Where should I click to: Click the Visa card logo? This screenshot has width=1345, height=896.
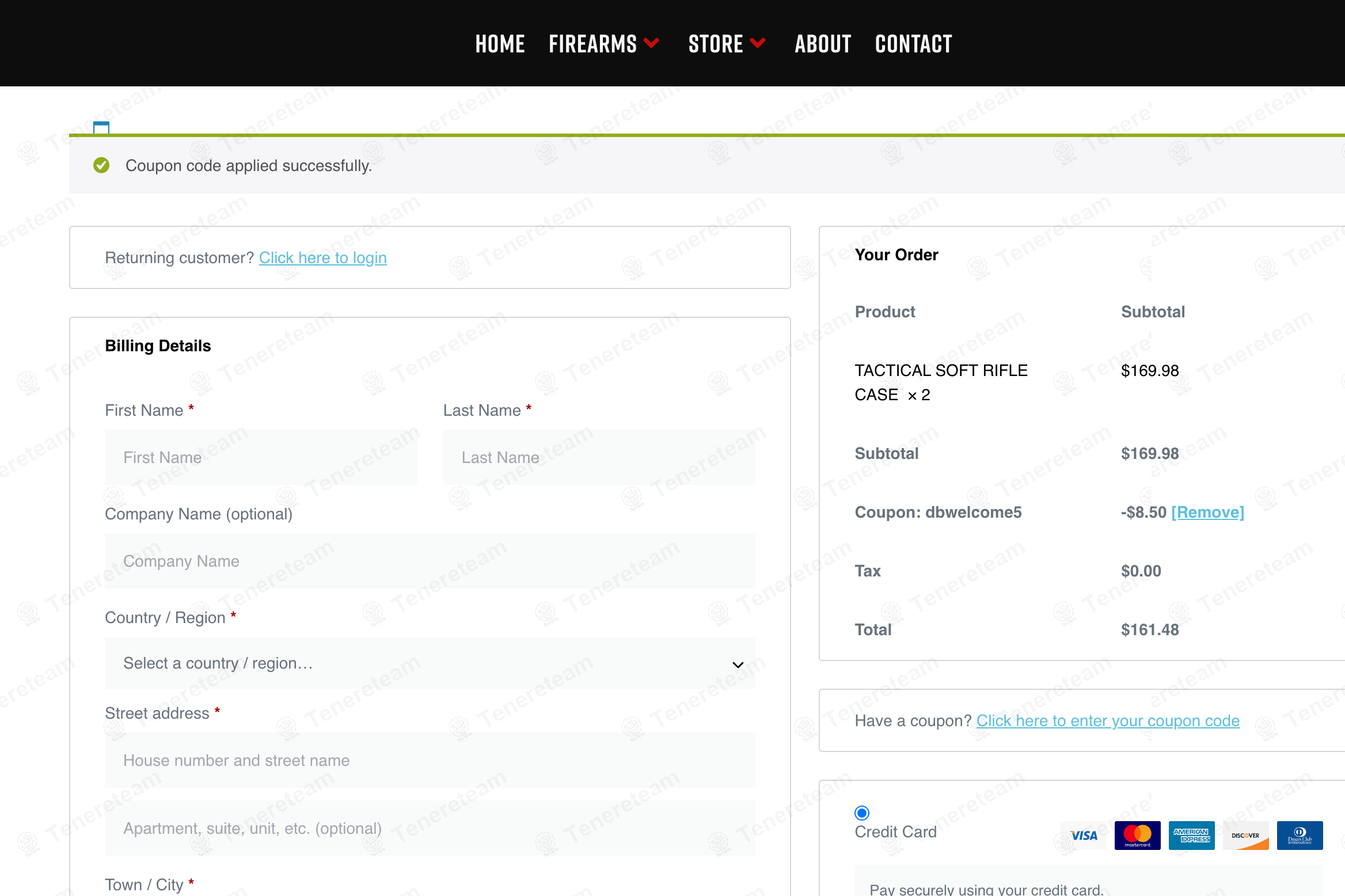[1084, 836]
